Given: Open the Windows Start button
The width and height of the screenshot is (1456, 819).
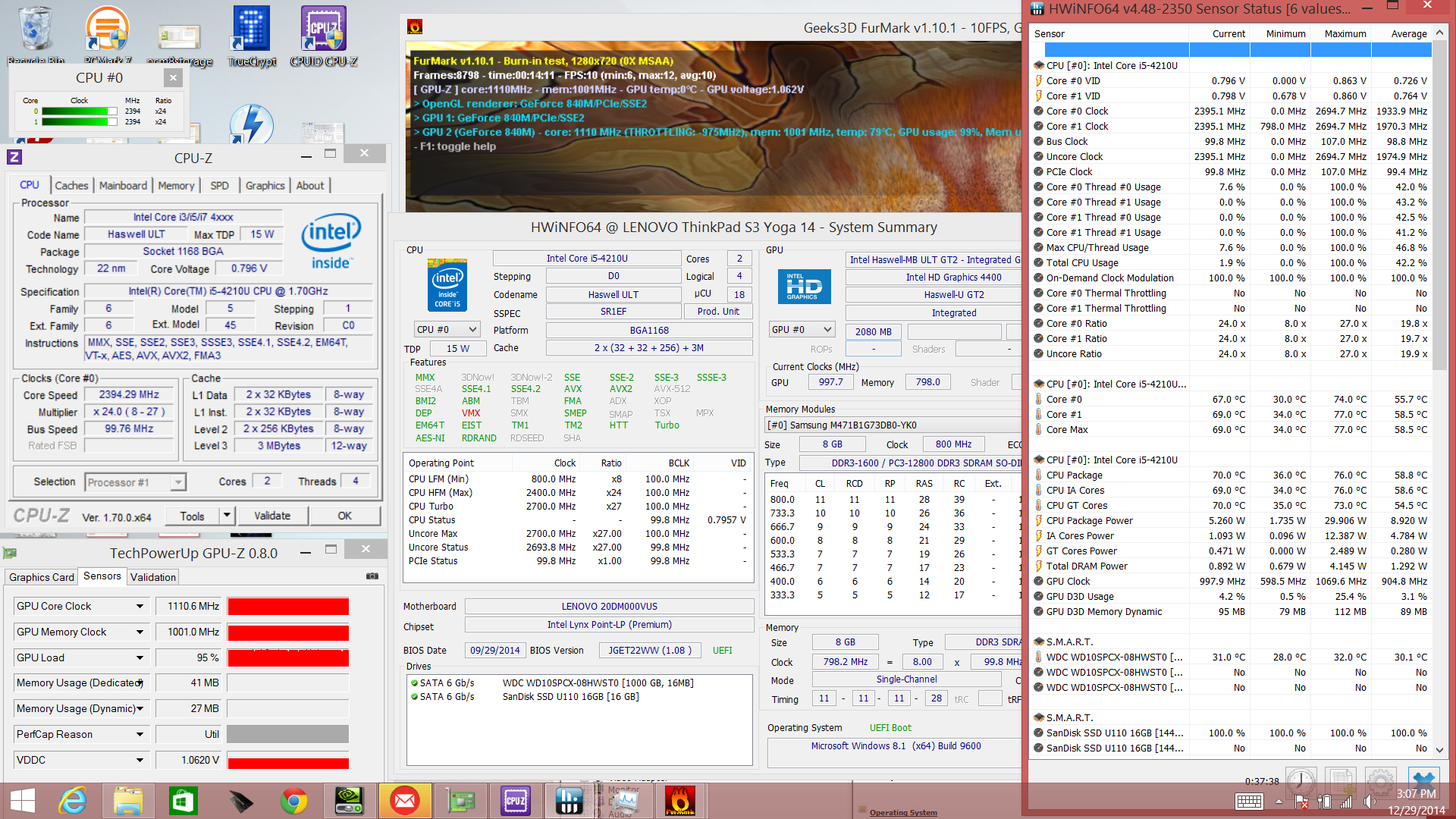Looking at the screenshot, I should point(23,801).
